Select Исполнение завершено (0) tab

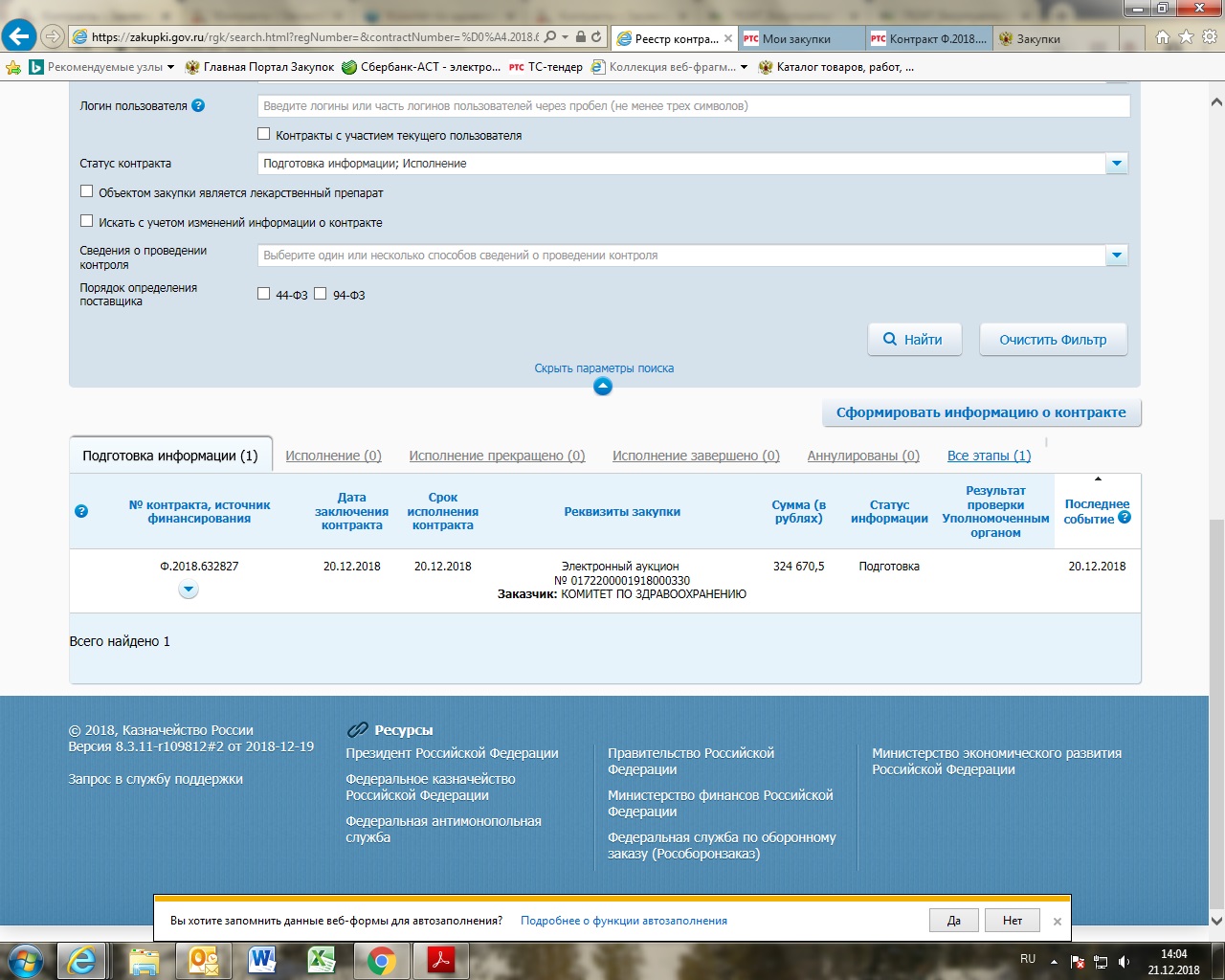(x=696, y=457)
